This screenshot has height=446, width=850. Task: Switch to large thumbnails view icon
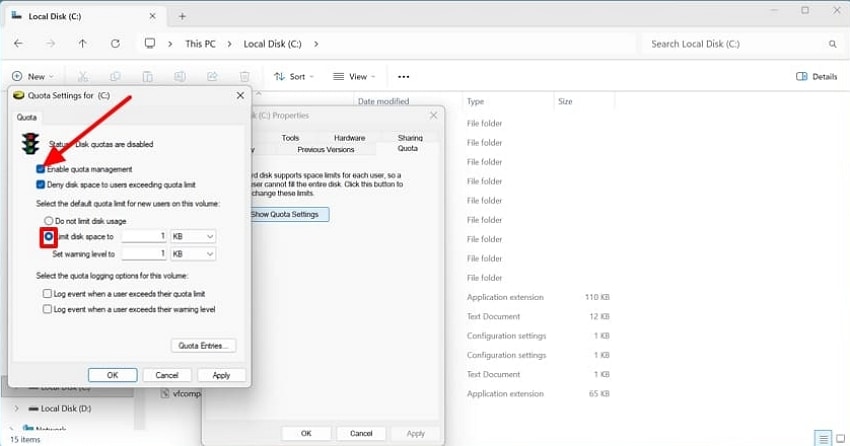click(x=840, y=438)
